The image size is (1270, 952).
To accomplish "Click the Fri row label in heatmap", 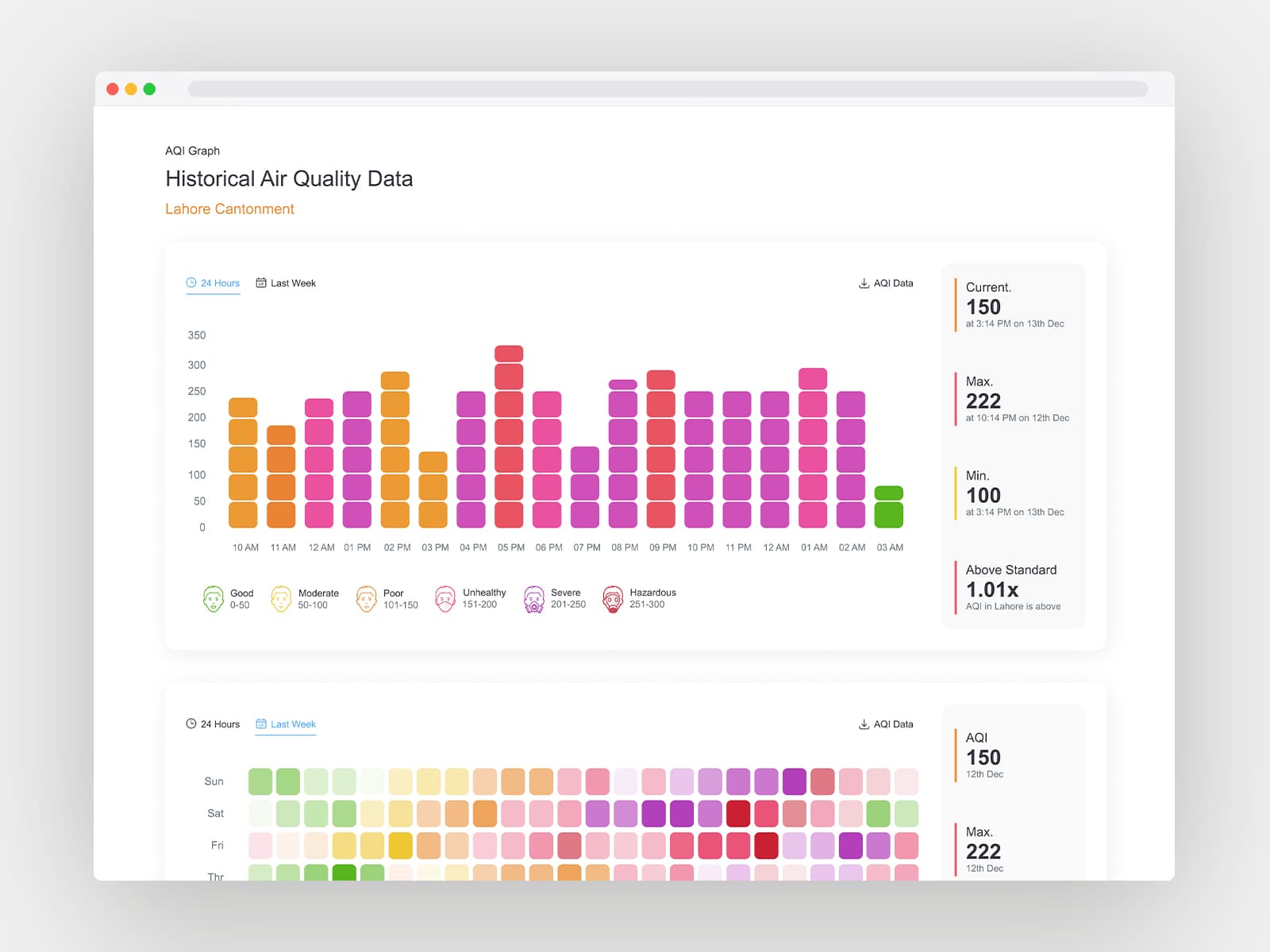I will tap(217, 846).
